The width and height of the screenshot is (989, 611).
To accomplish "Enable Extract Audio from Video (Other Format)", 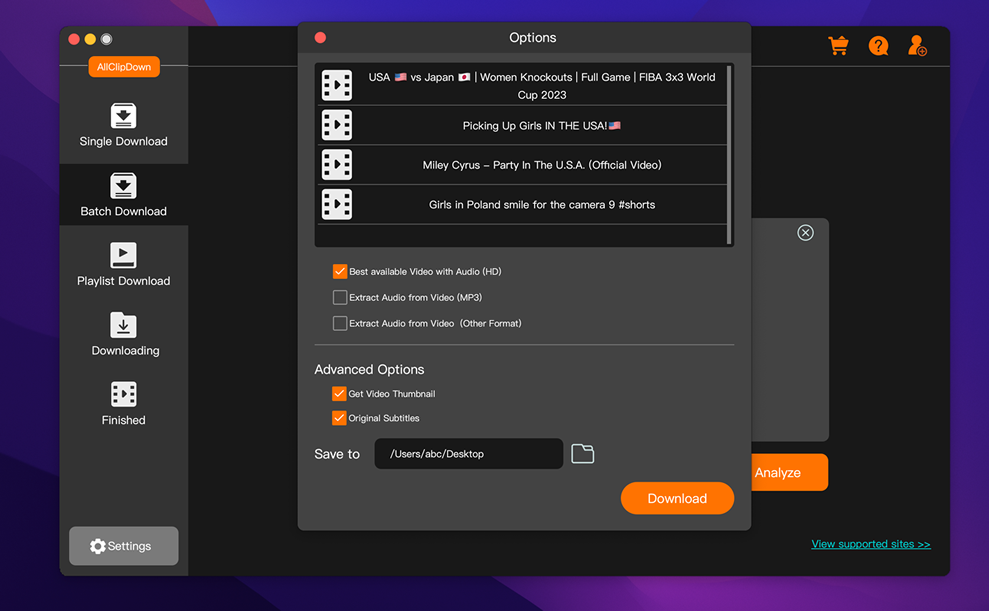I will click(x=340, y=323).
